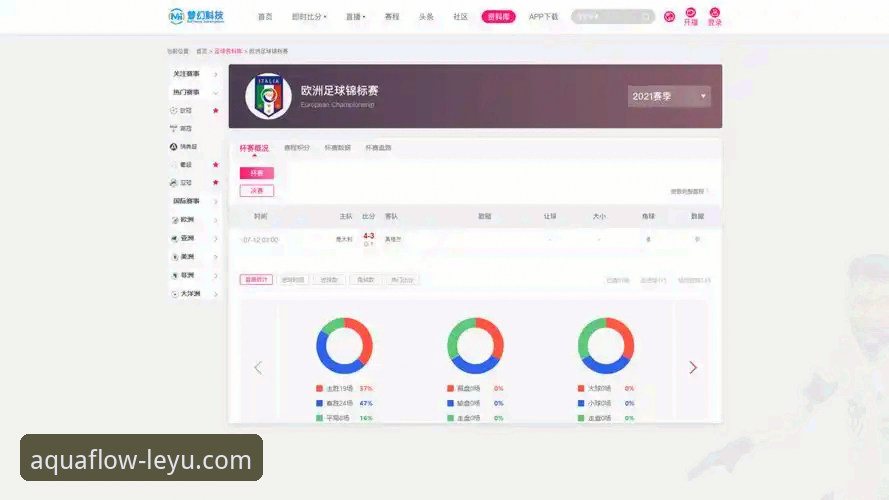Viewport: 889px width, 500px height.
Task: Open the 2021赛季 season dropdown
Action: coord(669,96)
